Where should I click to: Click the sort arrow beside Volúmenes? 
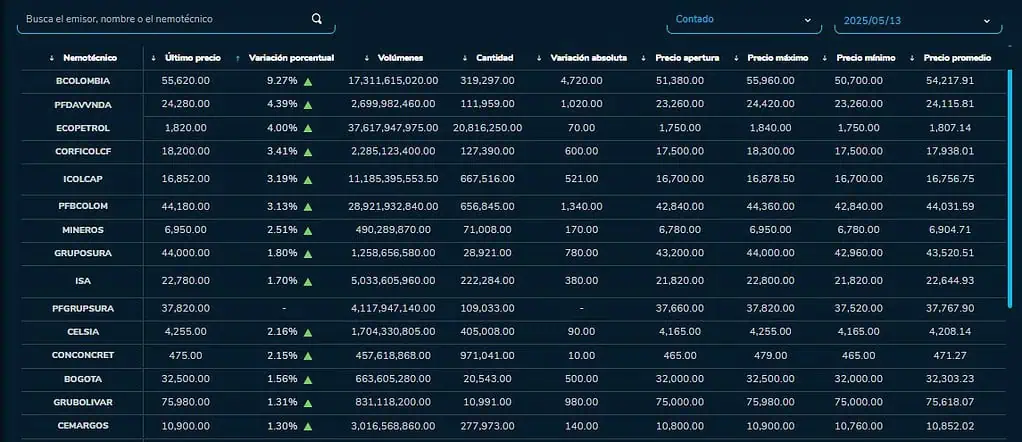(367, 58)
